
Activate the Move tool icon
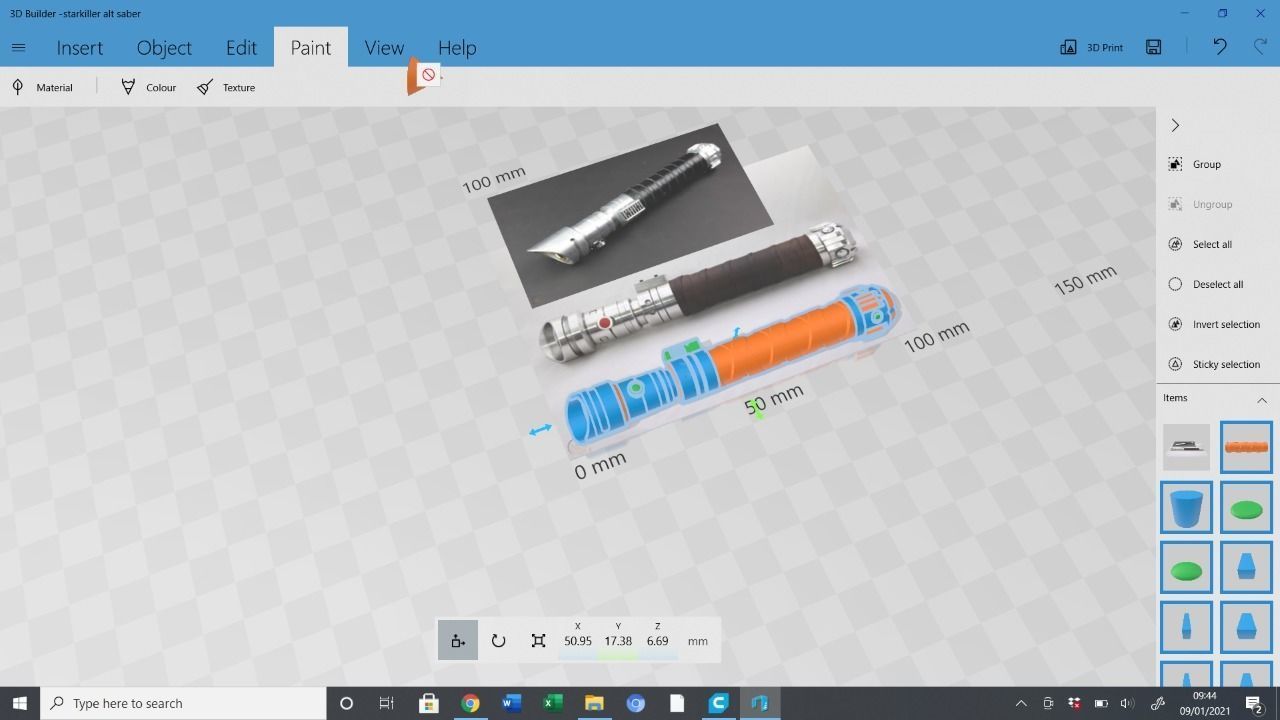458,641
